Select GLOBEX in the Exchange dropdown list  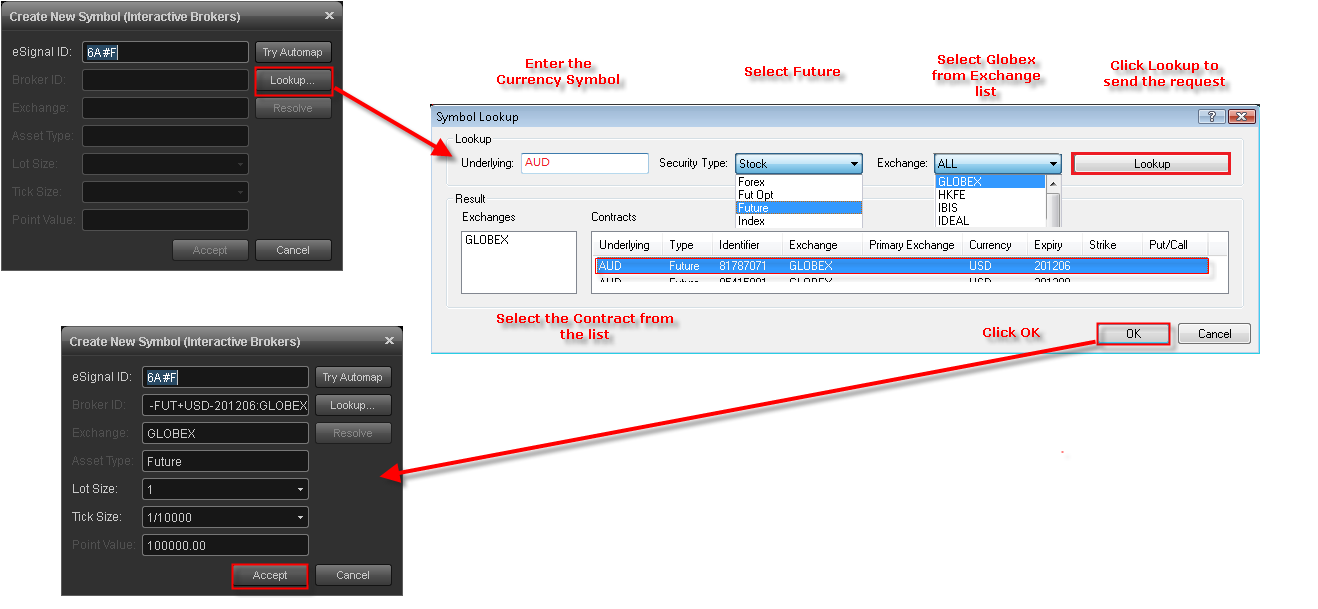(990, 182)
